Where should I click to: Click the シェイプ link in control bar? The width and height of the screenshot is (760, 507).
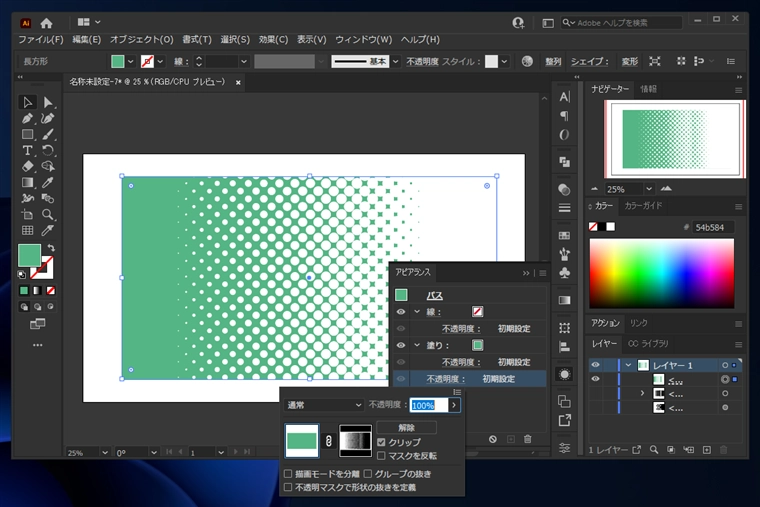click(589, 62)
